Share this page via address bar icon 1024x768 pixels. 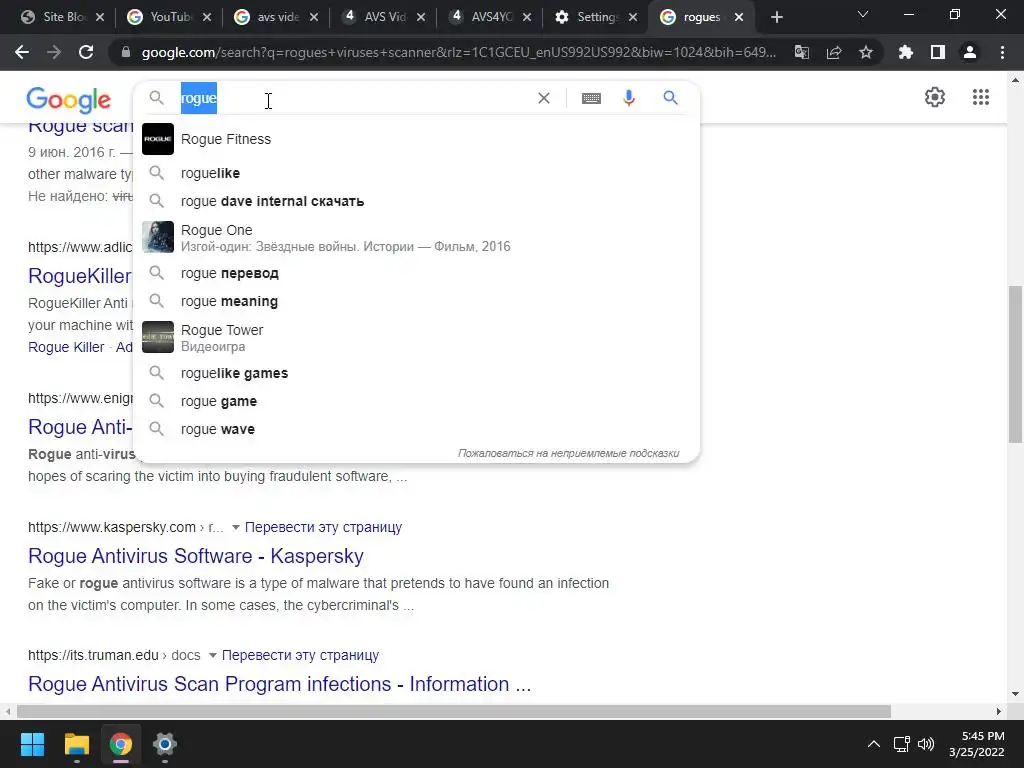pyautogui.click(x=834, y=52)
